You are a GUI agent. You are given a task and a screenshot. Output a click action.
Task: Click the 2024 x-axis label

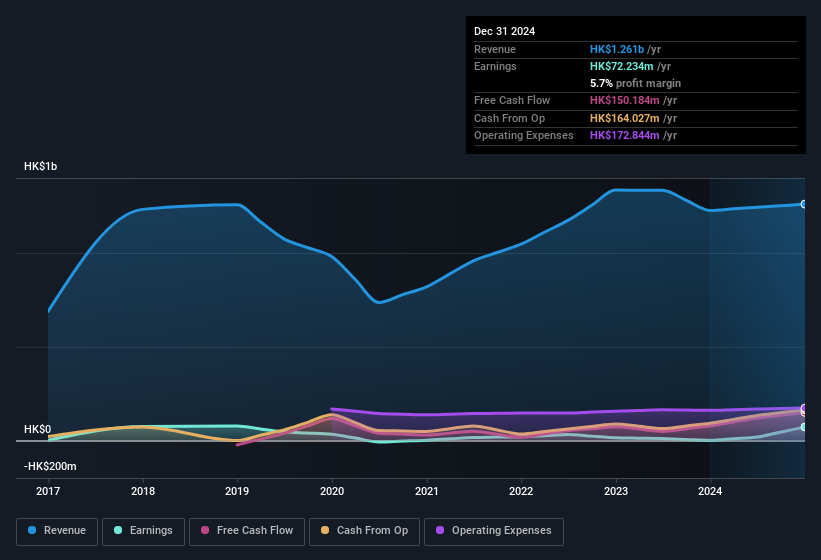point(710,491)
